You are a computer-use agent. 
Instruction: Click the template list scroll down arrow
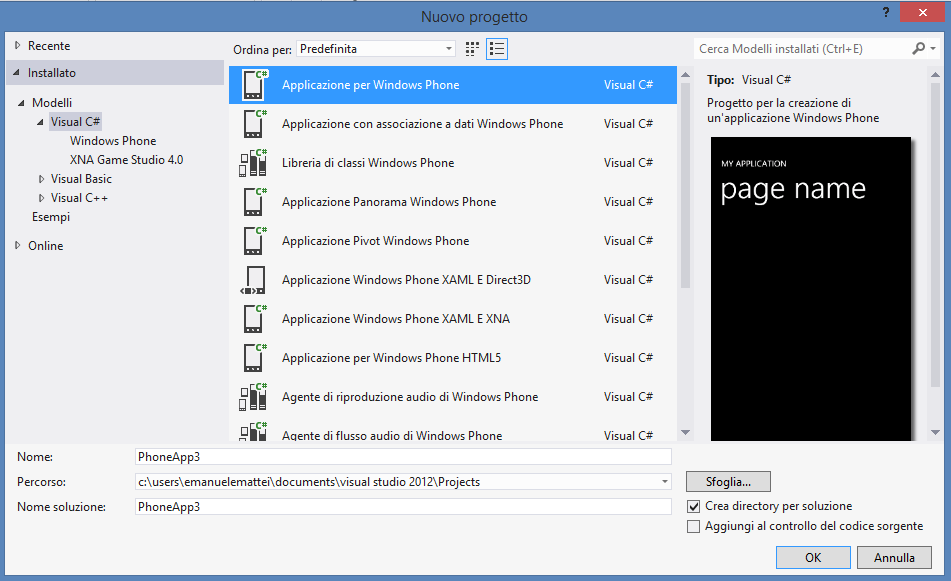(685, 432)
